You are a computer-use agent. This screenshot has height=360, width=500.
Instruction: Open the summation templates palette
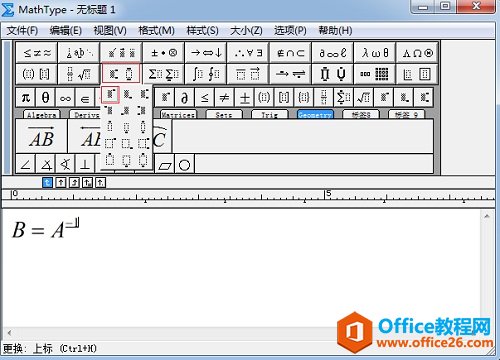coord(163,74)
